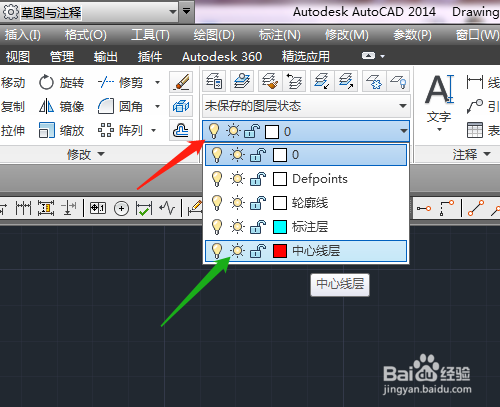
Task: Click the Table (表格) icon
Action: [x=475, y=130]
